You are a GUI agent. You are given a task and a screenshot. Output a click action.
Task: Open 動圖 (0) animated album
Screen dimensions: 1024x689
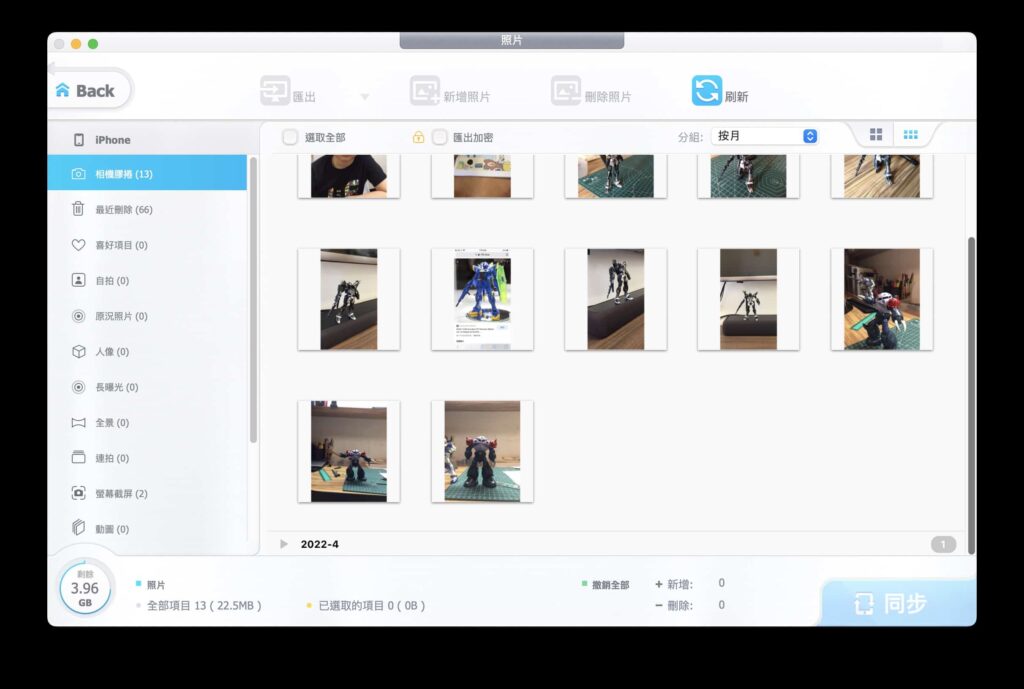[x=147, y=529]
